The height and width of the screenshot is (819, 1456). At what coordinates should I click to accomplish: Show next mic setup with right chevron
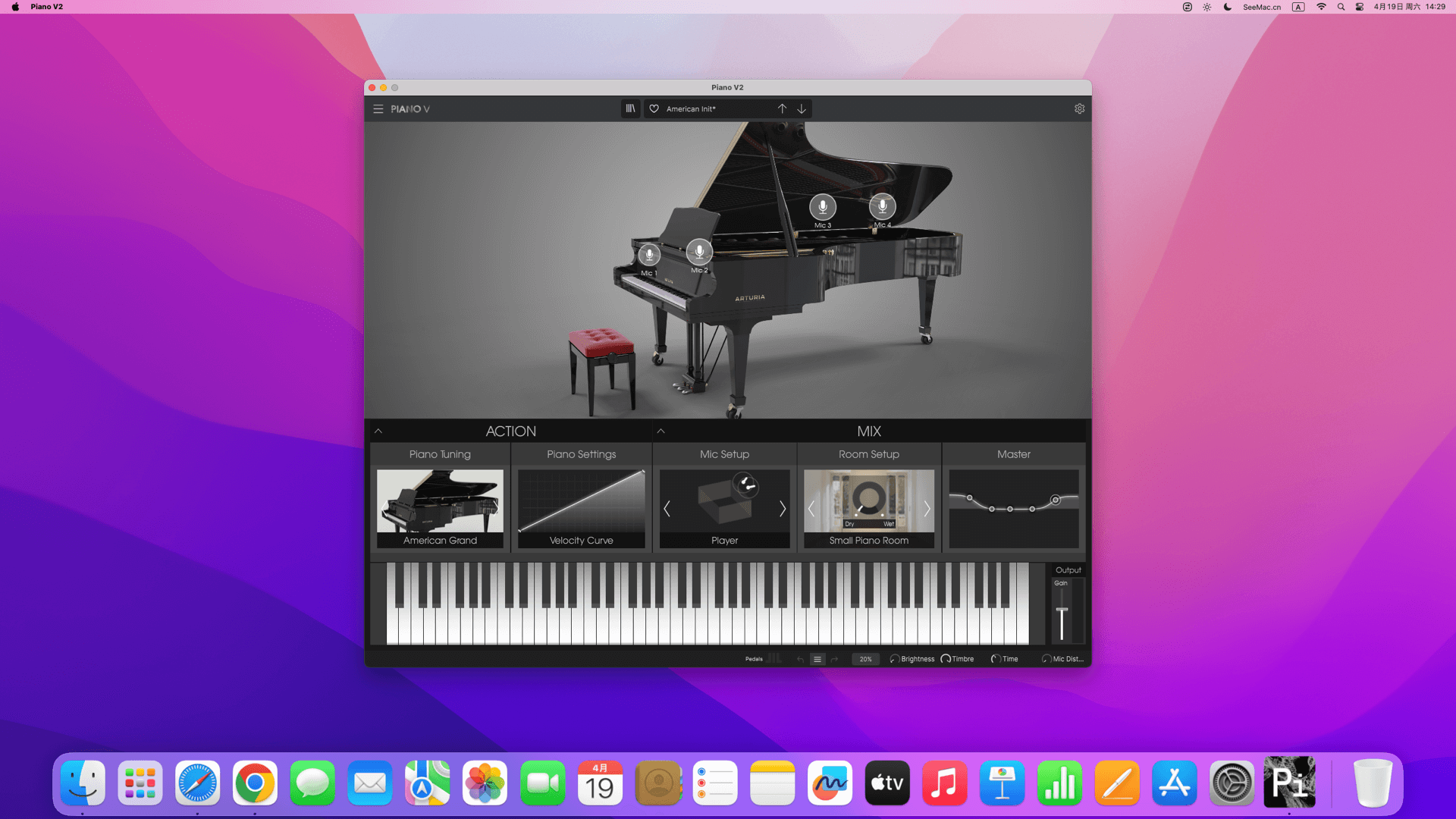click(783, 509)
